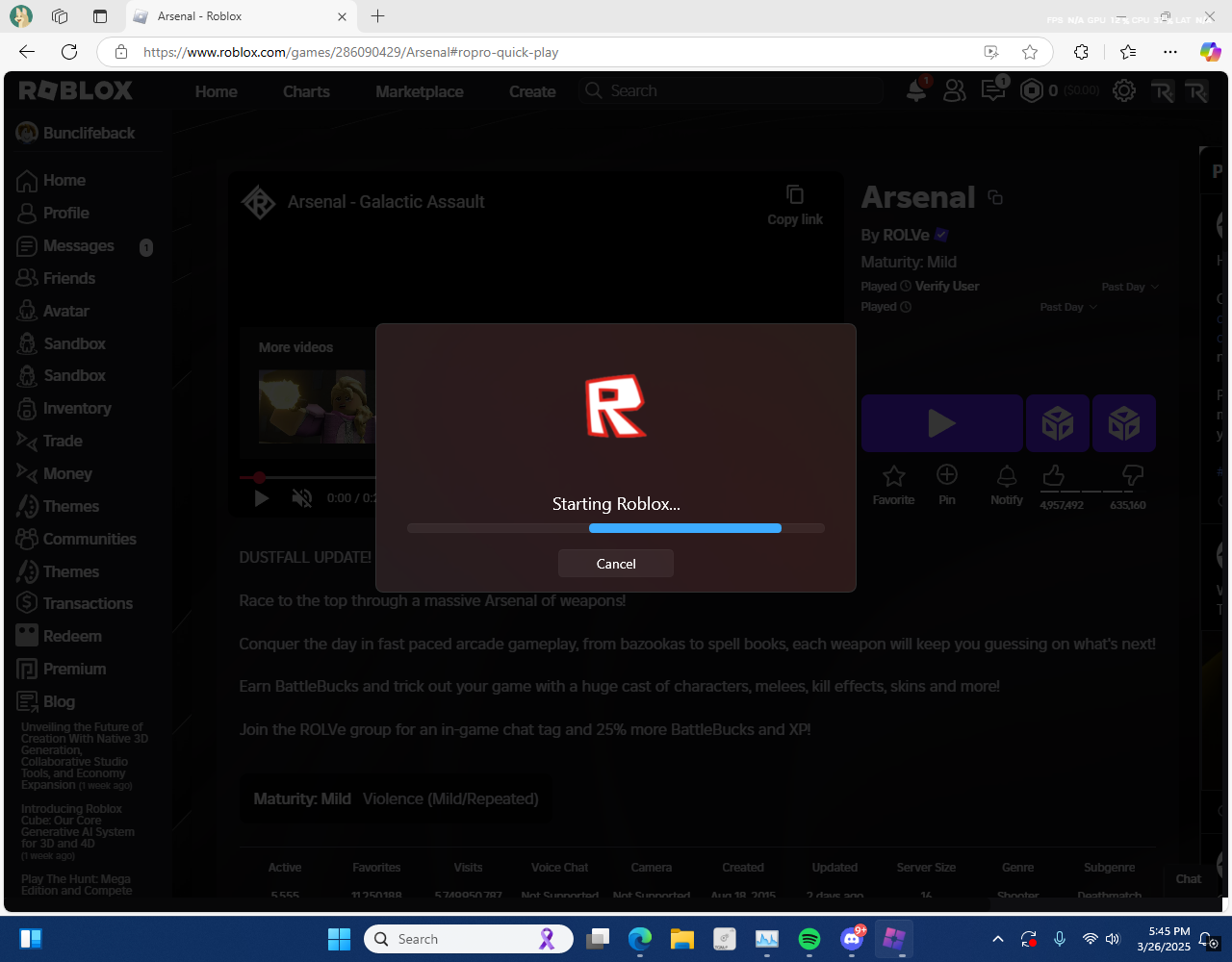Viewport: 1232px width, 962px height.
Task: Click the copy icon beside the Arsenal title
Action: point(995,197)
